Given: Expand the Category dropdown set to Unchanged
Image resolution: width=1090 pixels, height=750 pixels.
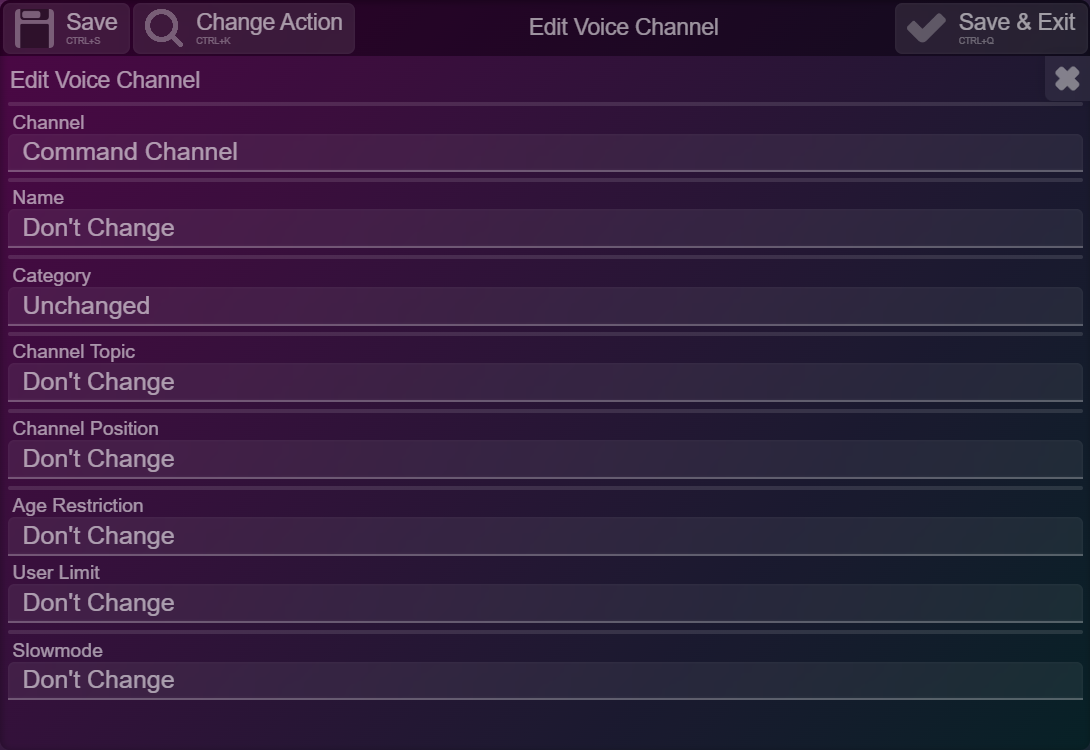Looking at the screenshot, I should [x=545, y=306].
